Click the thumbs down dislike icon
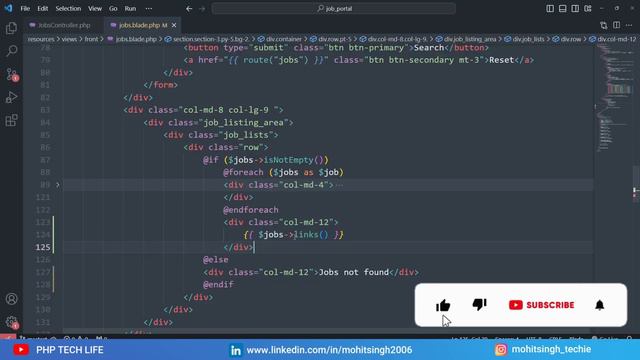 click(x=480, y=304)
